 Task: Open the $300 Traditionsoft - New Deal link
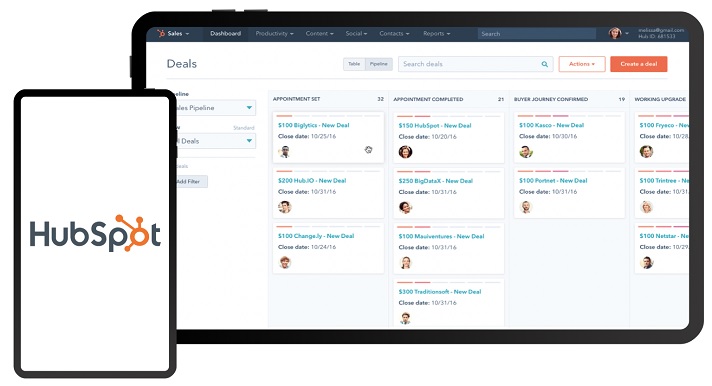click(x=440, y=292)
